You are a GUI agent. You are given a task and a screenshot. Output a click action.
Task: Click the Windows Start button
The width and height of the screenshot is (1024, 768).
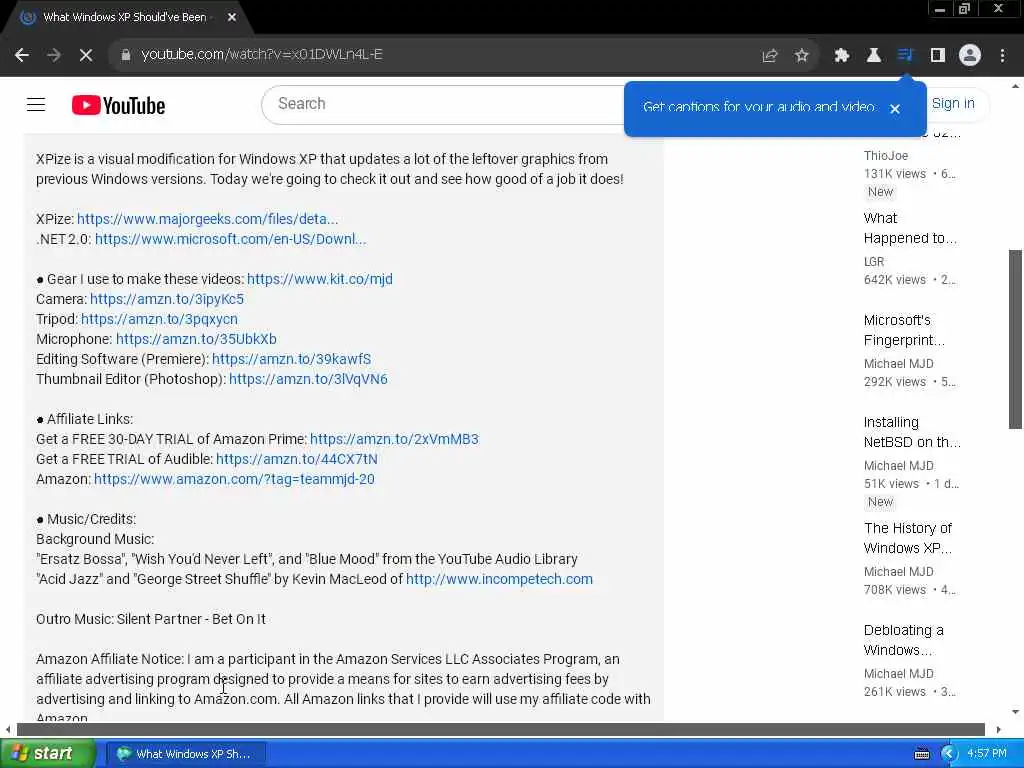[47, 754]
